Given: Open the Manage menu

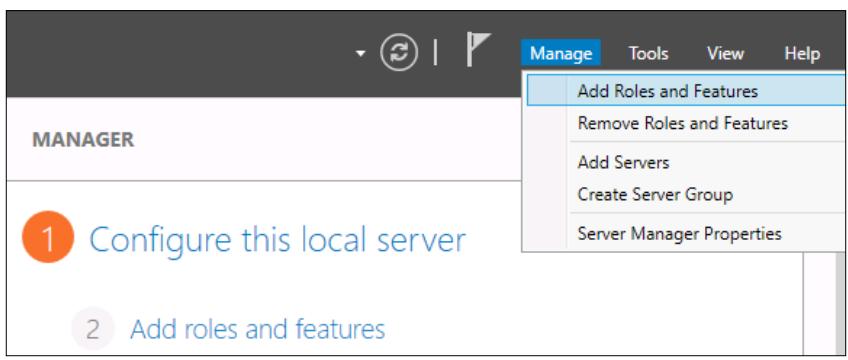Looking at the screenshot, I should coord(561,53).
